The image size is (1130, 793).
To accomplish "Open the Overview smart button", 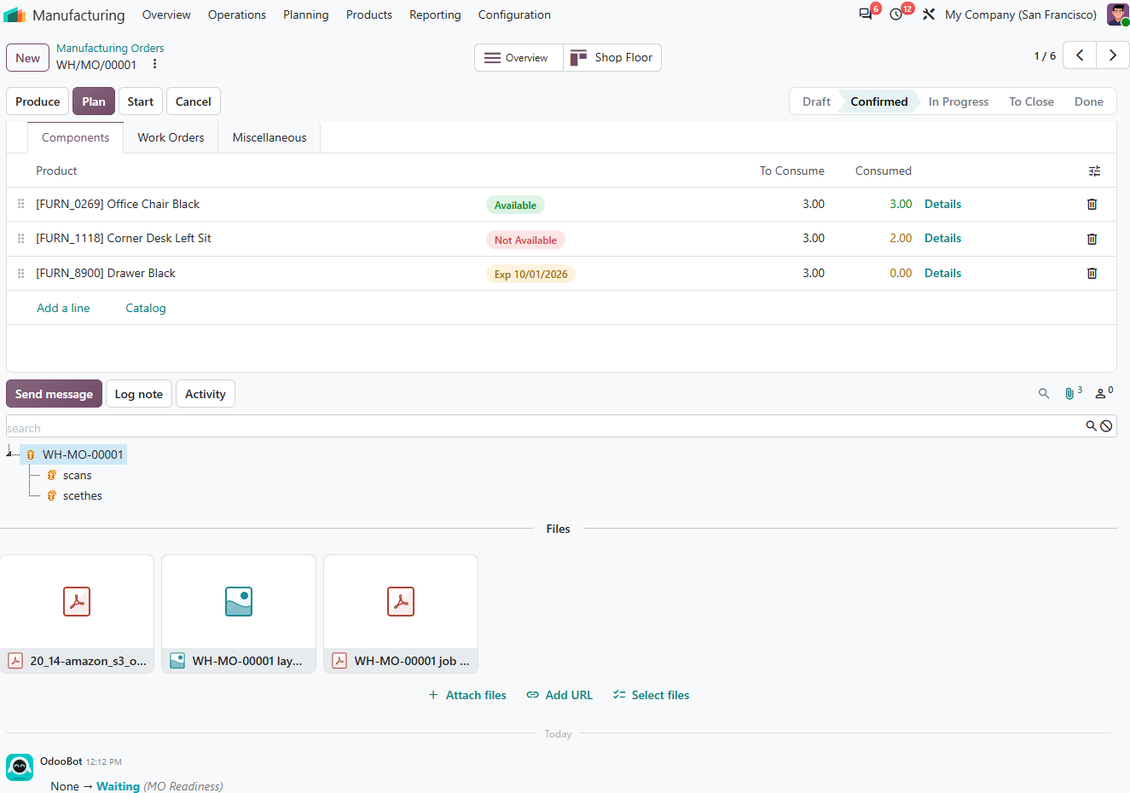I will [x=519, y=58].
